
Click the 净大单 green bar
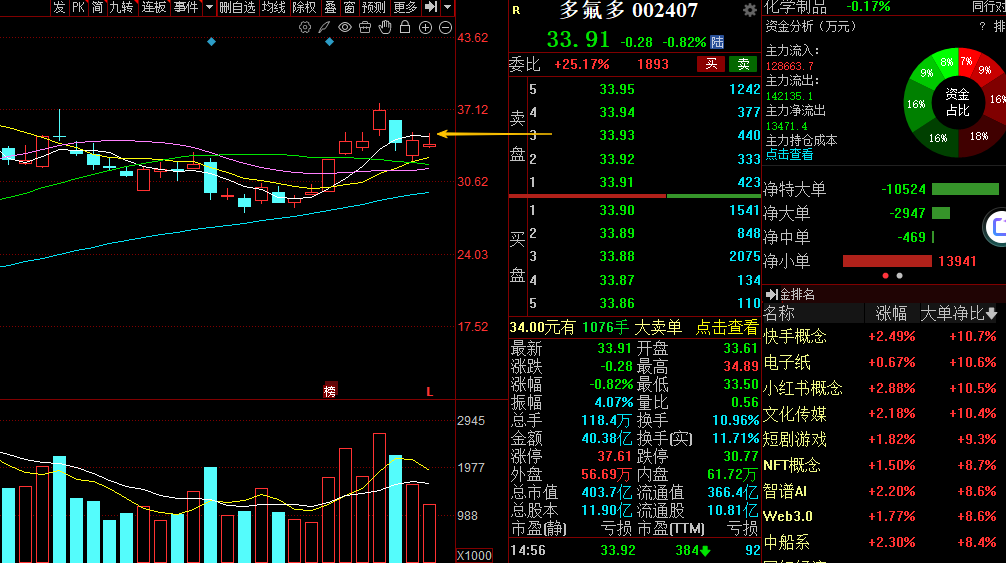941,213
